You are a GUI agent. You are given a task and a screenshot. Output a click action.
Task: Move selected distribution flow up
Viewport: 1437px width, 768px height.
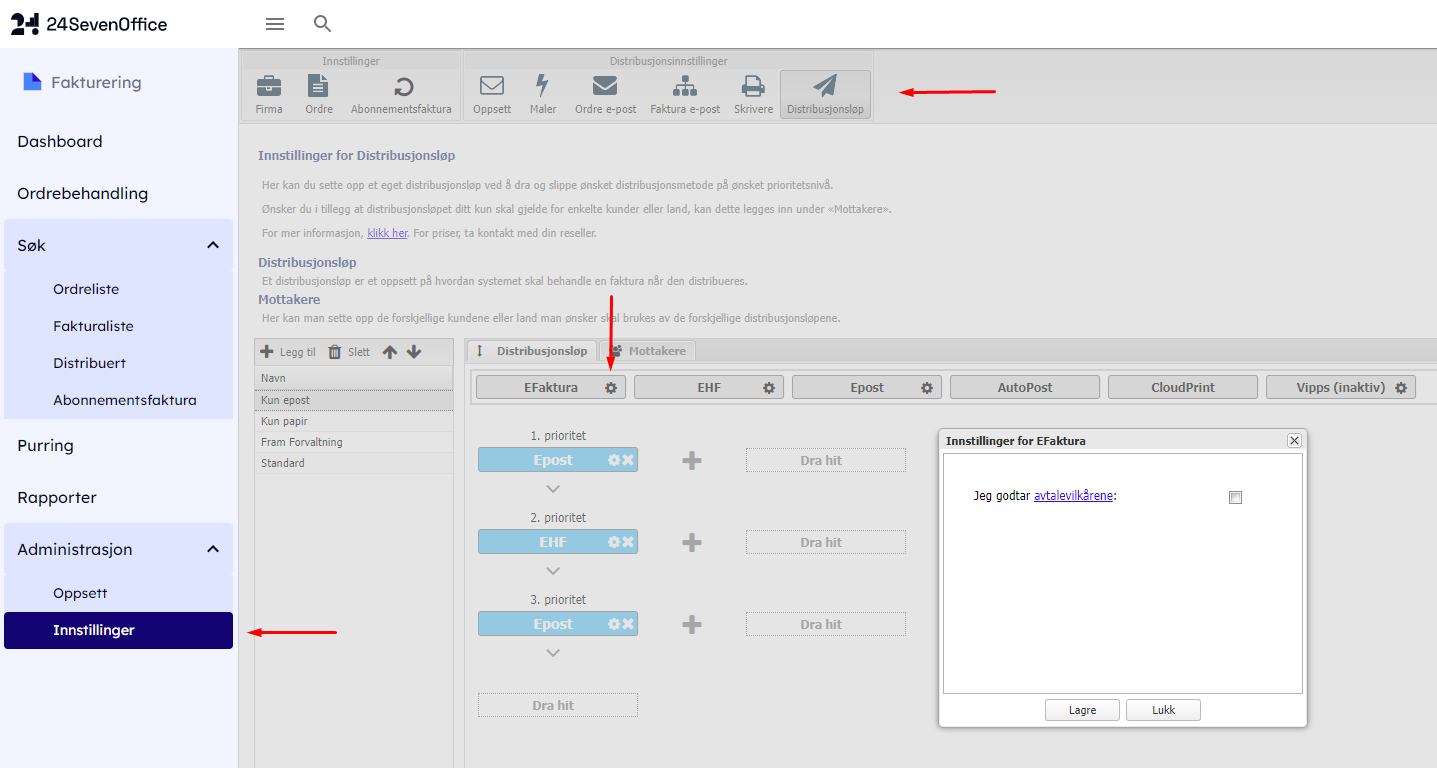(390, 352)
